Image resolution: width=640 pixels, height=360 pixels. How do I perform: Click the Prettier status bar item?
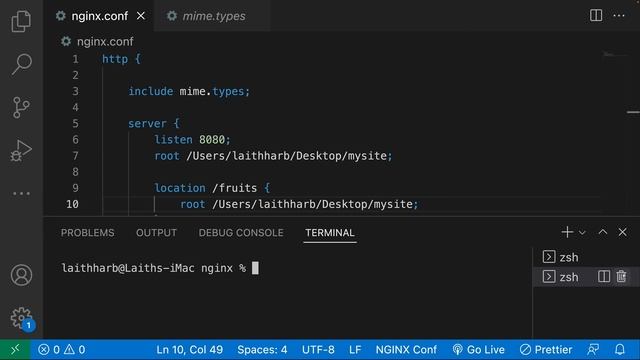(x=546, y=350)
